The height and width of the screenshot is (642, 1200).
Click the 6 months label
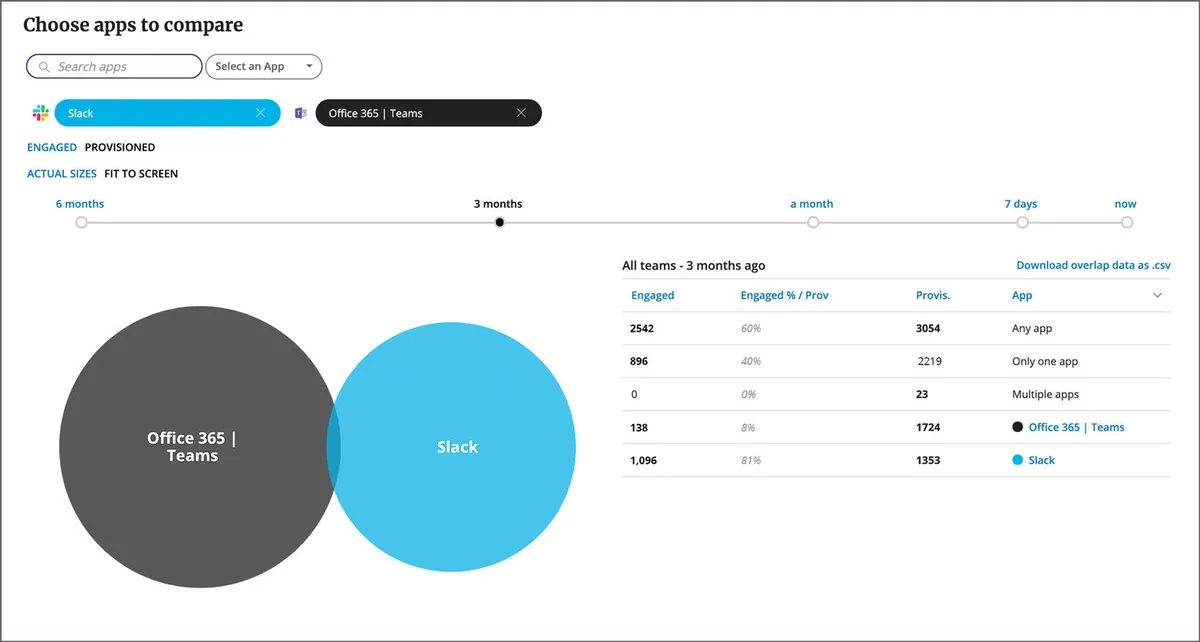80,204
